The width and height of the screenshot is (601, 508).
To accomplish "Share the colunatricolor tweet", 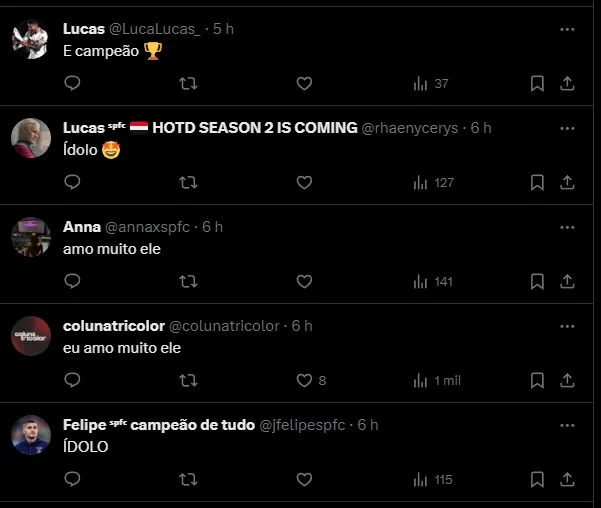I will 567,380.
